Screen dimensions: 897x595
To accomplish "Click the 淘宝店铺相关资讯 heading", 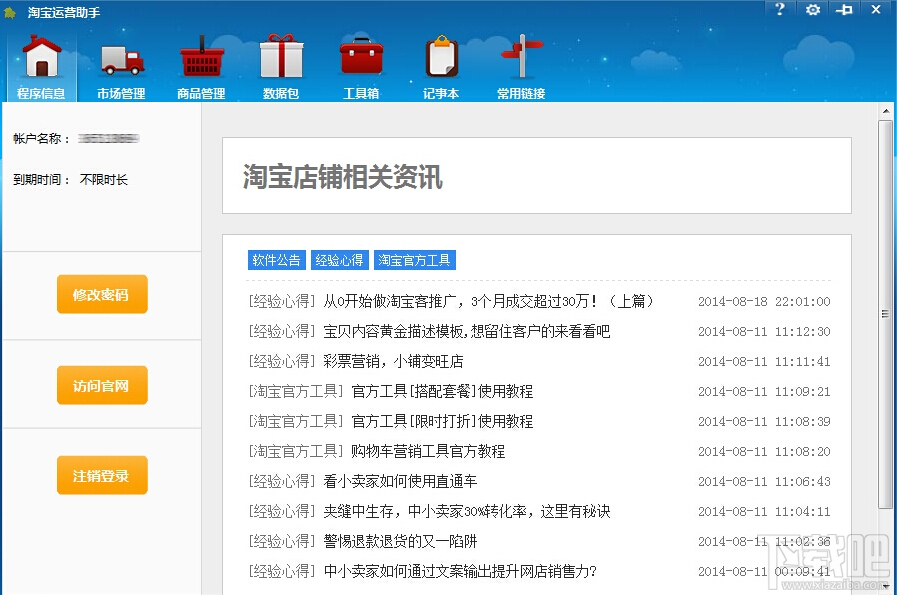I will pyautogui.click(x=343, y=176).
